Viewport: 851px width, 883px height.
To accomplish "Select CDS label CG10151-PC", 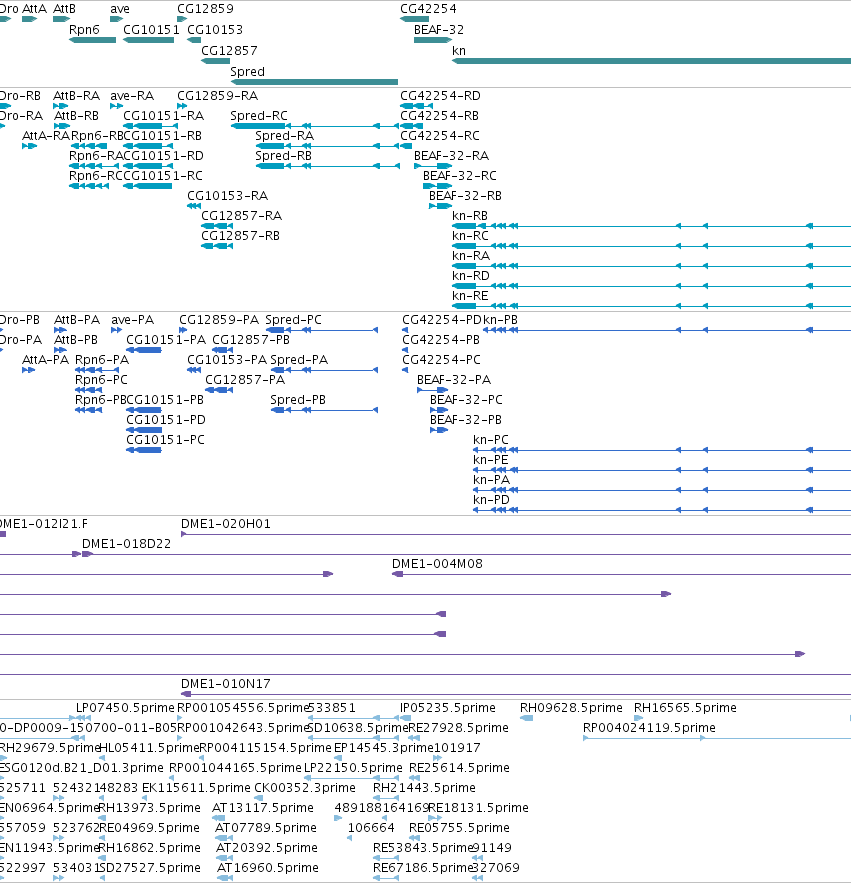I will 166,440.
